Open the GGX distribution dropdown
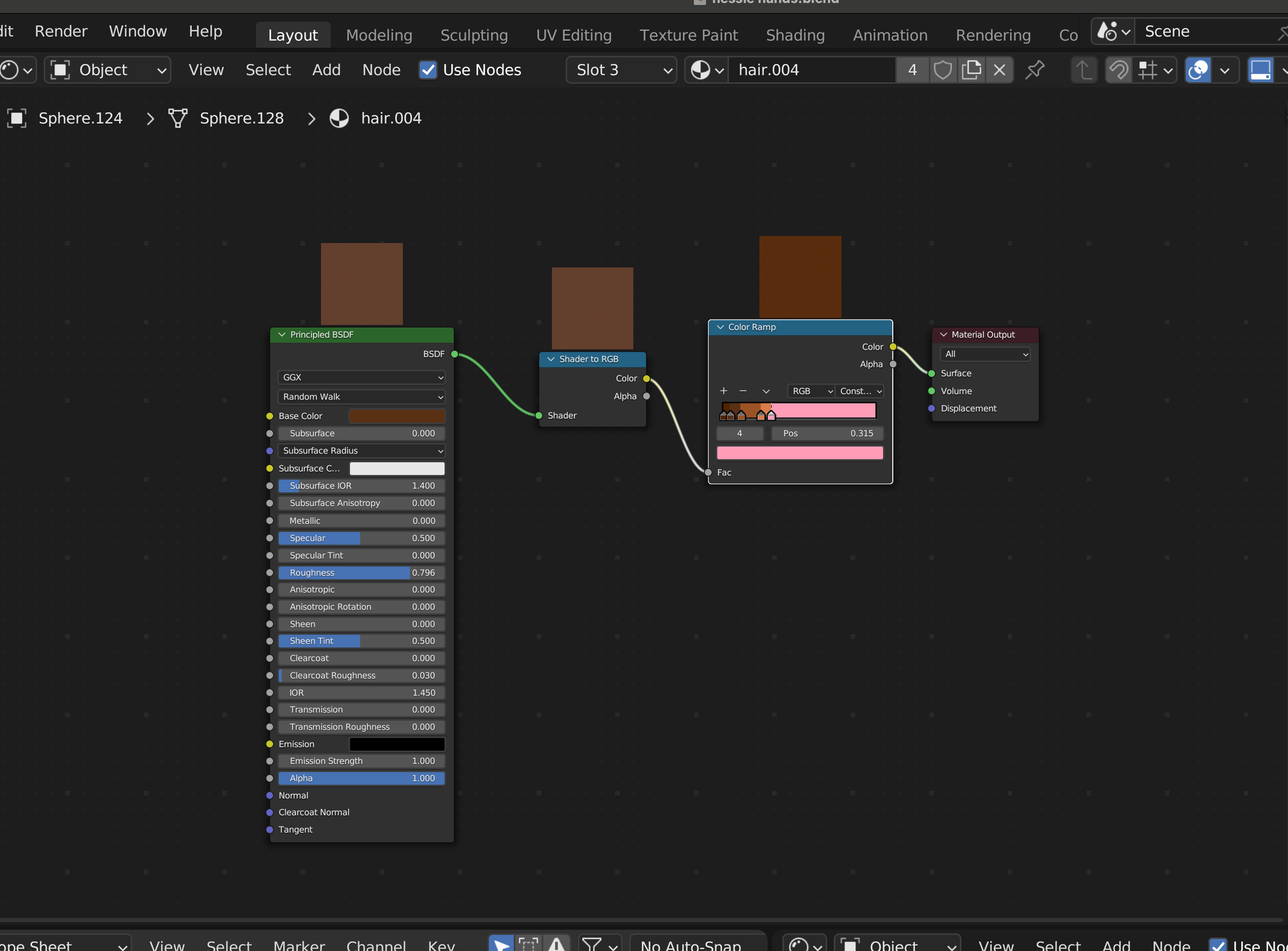The image size is (1288, 951). [362, 378]
